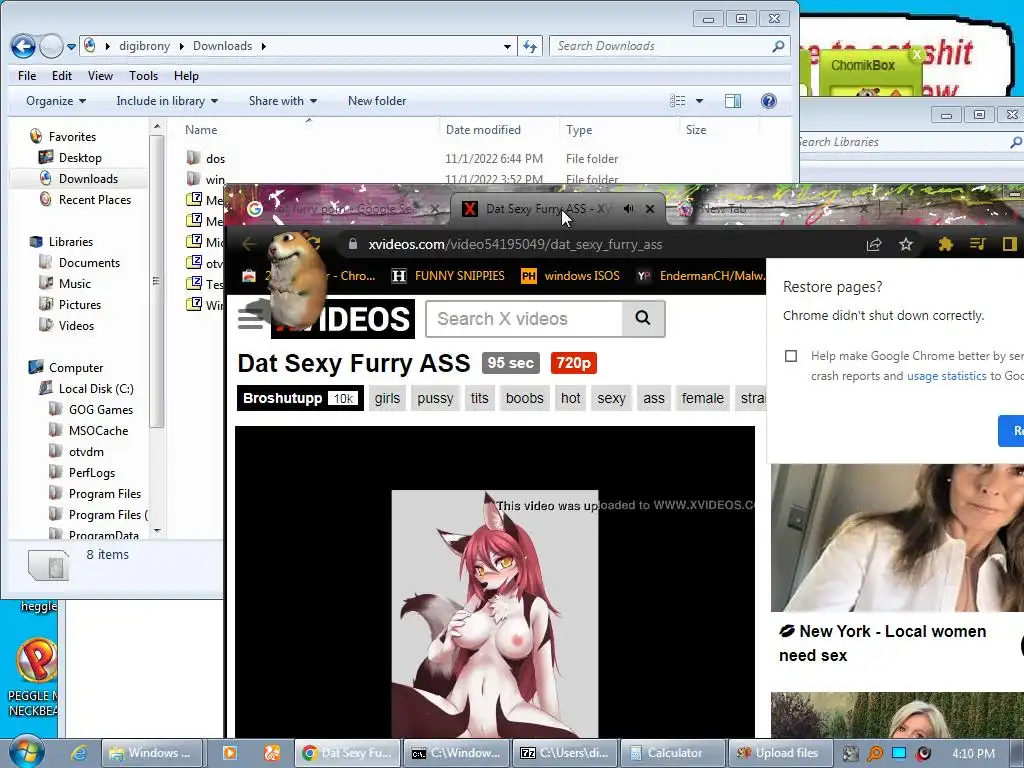Switch to Calculator in taskbar
The width and height of the screenshot is (1024, 768).
click(673, 753)
